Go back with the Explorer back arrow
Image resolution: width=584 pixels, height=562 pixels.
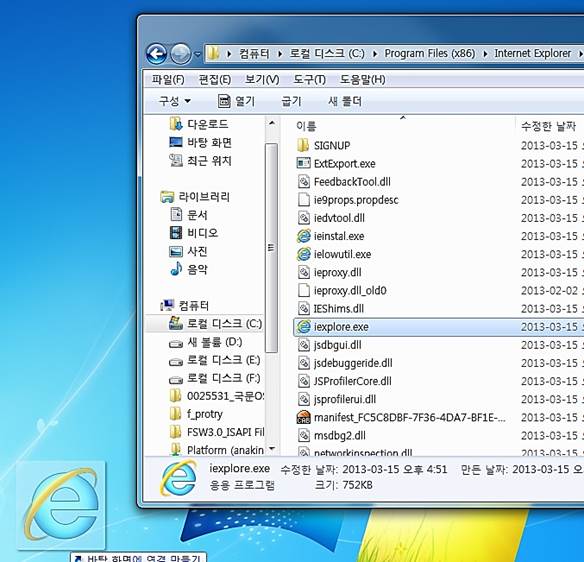(156, 54)
